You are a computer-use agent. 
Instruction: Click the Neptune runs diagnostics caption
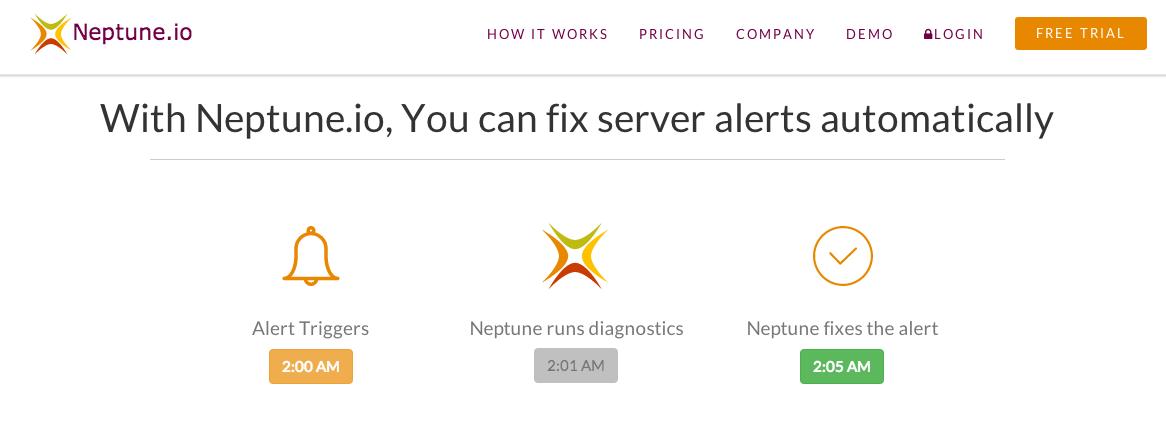tap(576, 329)
